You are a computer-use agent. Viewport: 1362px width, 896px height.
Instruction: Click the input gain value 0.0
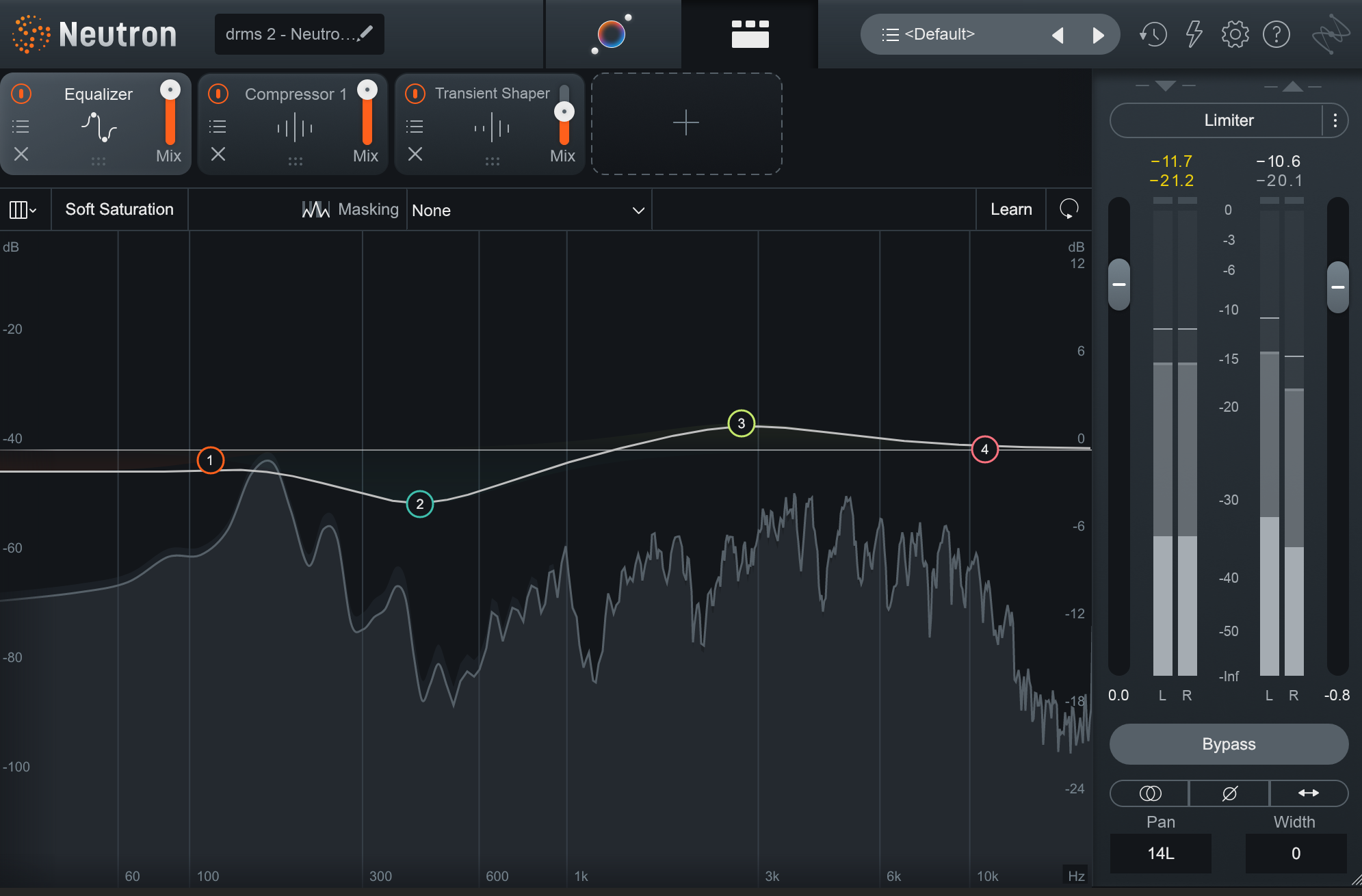tap(1118, 696)
